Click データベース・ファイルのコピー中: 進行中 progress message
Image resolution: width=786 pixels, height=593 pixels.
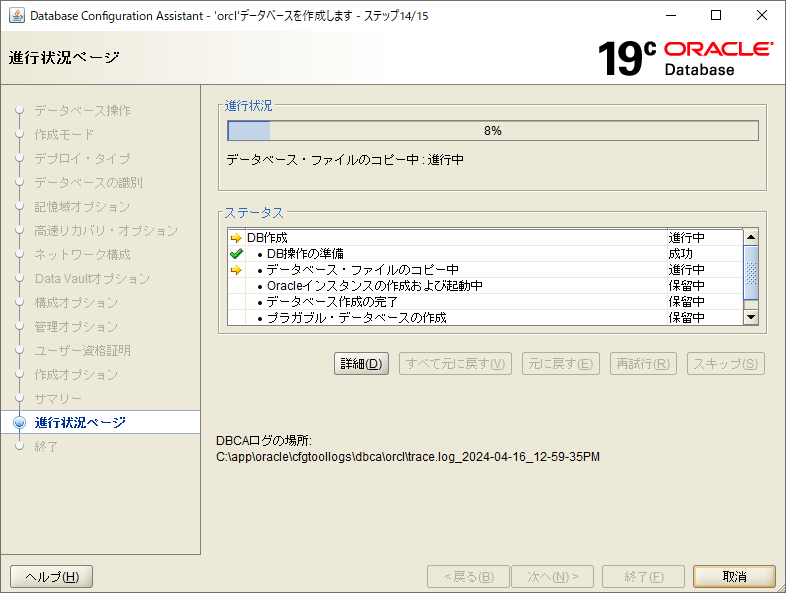[345, 160]
